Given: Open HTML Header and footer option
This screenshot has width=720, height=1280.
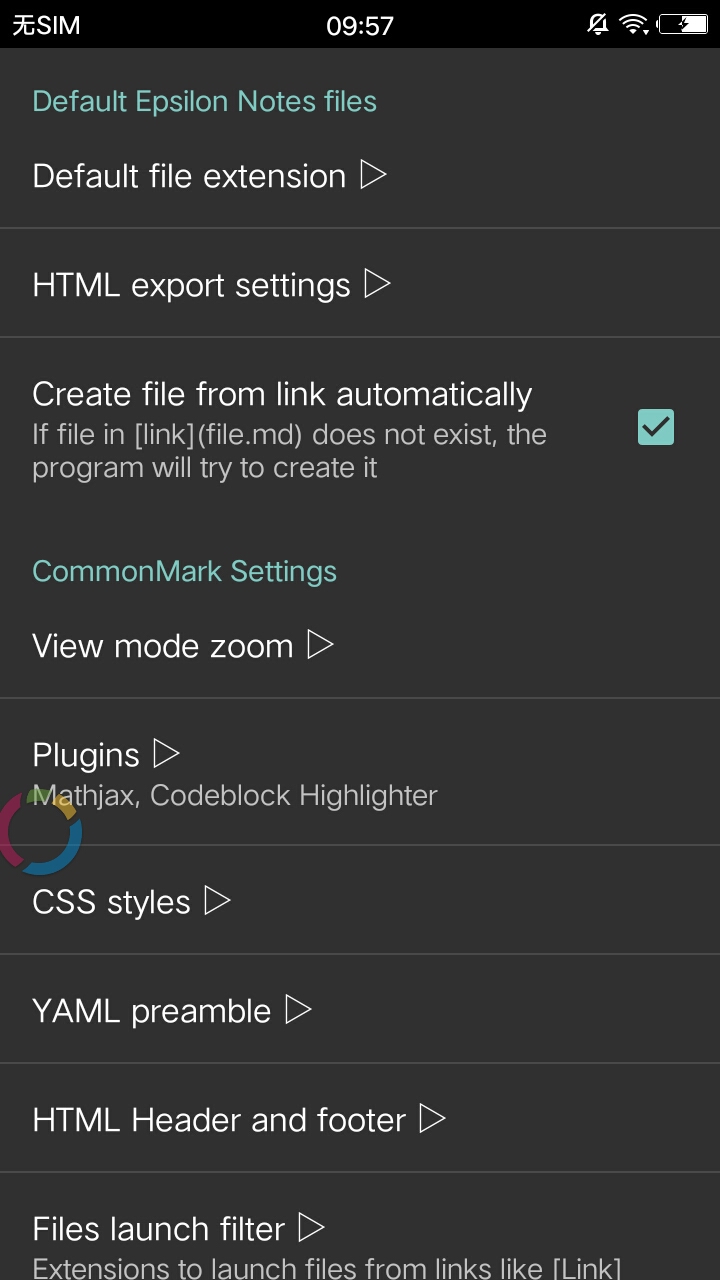Looking at the screenshot, I should pos(360,1118).
